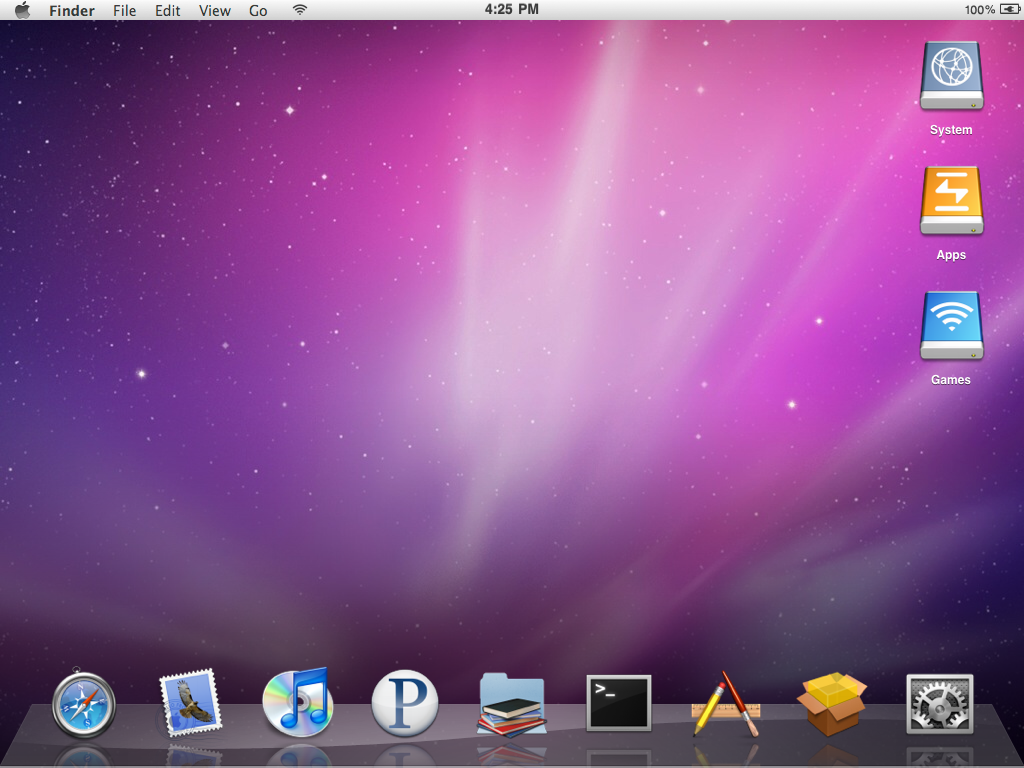Select the orange Apps drive icon

point(952,202)
